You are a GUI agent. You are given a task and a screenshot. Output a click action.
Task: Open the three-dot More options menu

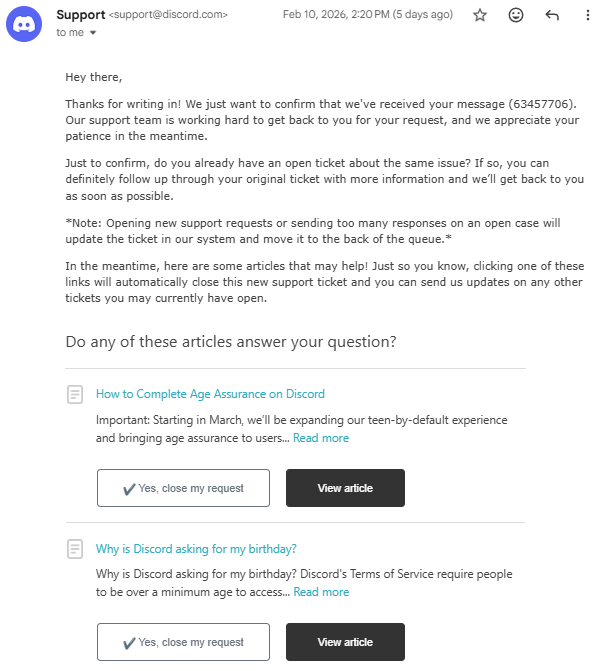tap(587, 15)
